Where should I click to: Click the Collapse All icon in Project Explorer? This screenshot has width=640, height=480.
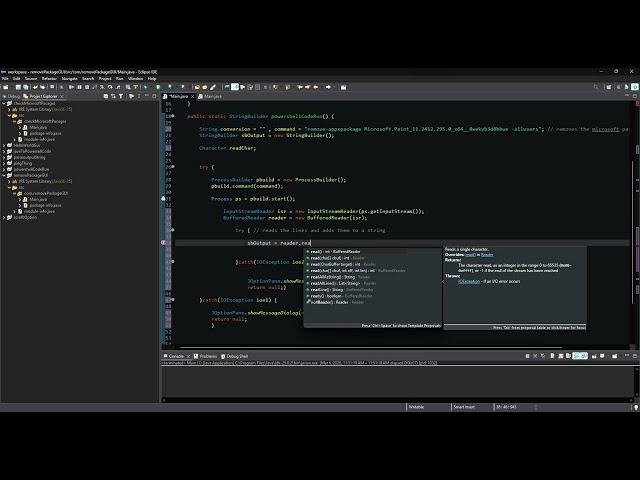[x=106, y=96]
